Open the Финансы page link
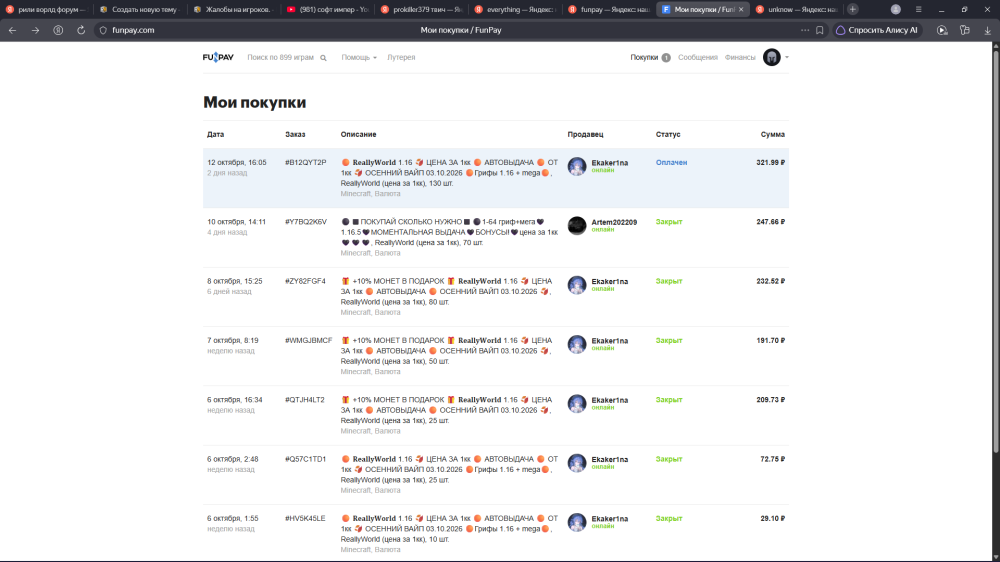 coord(740,57)
